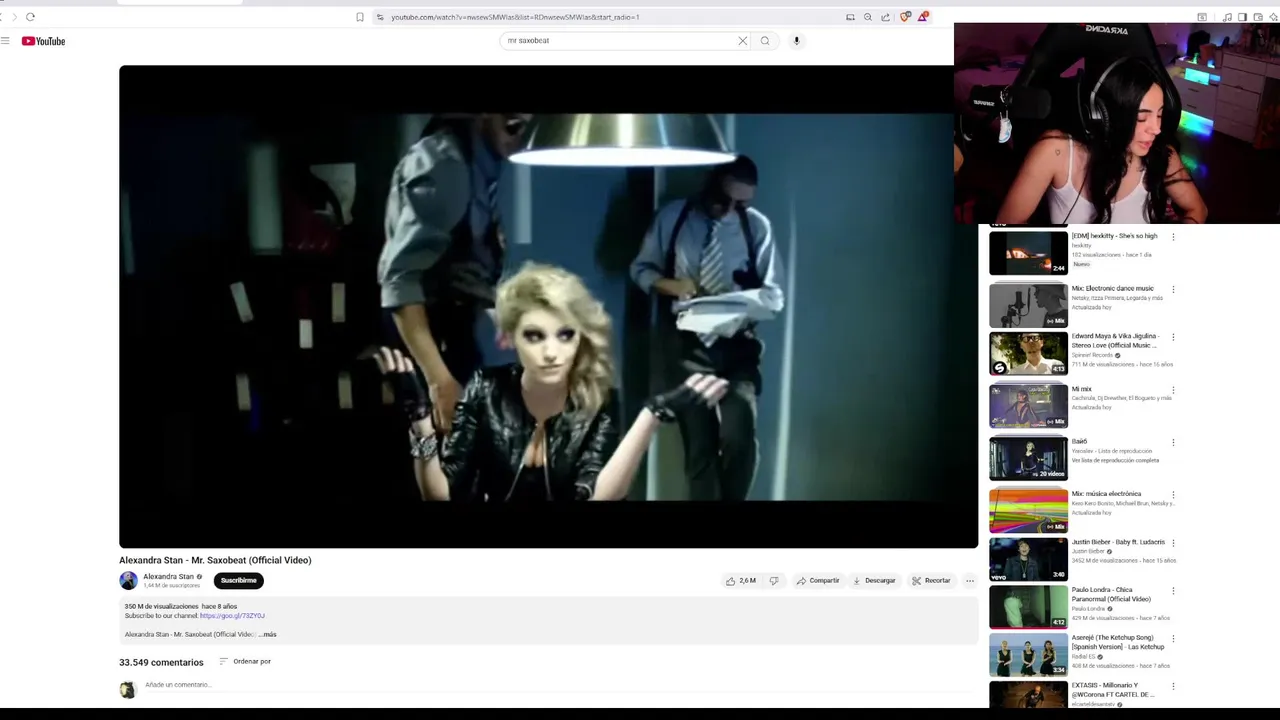Open the Spinnin' Records channel name

[x=1092, y=355]
